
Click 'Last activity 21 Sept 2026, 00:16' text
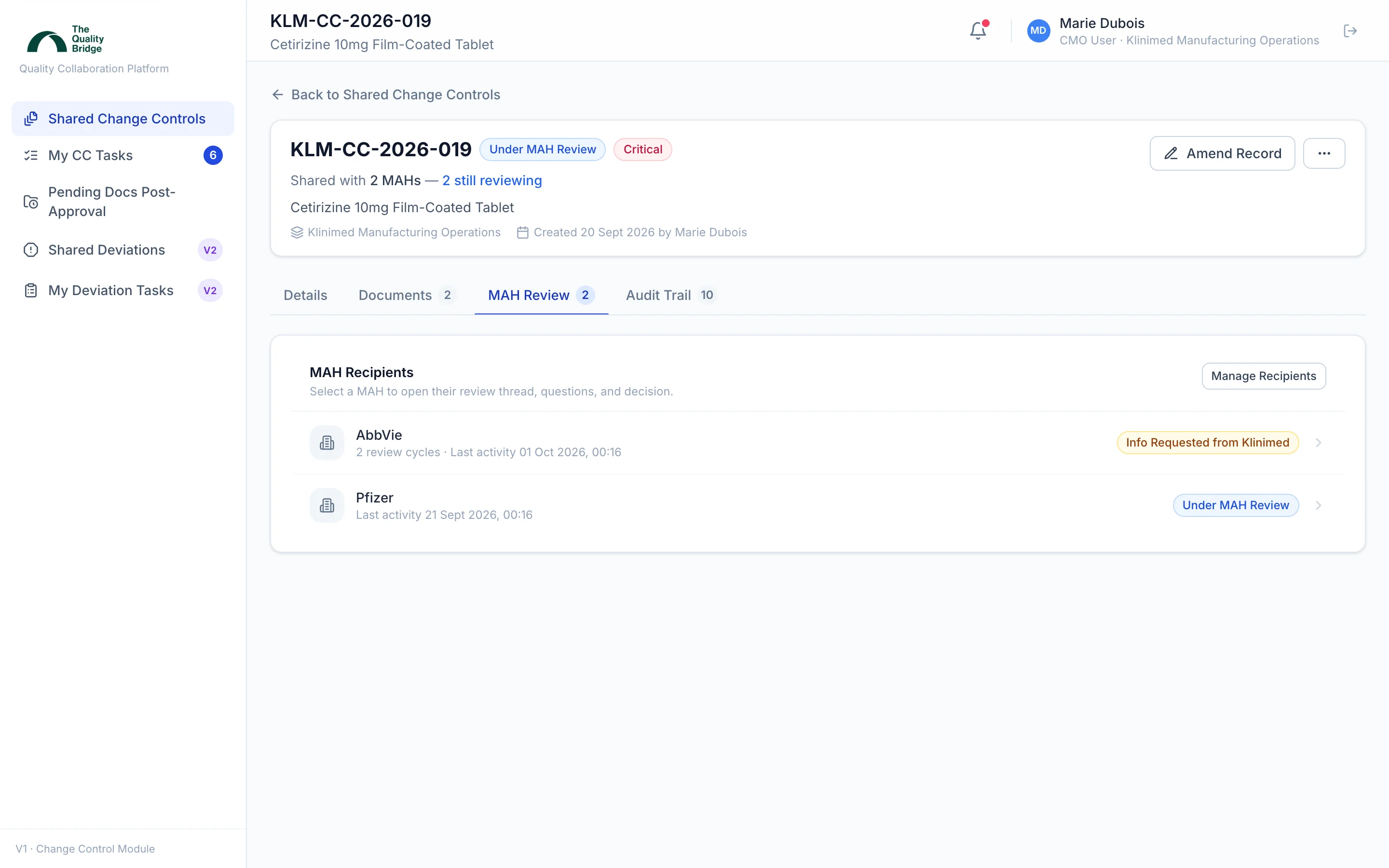444,515
